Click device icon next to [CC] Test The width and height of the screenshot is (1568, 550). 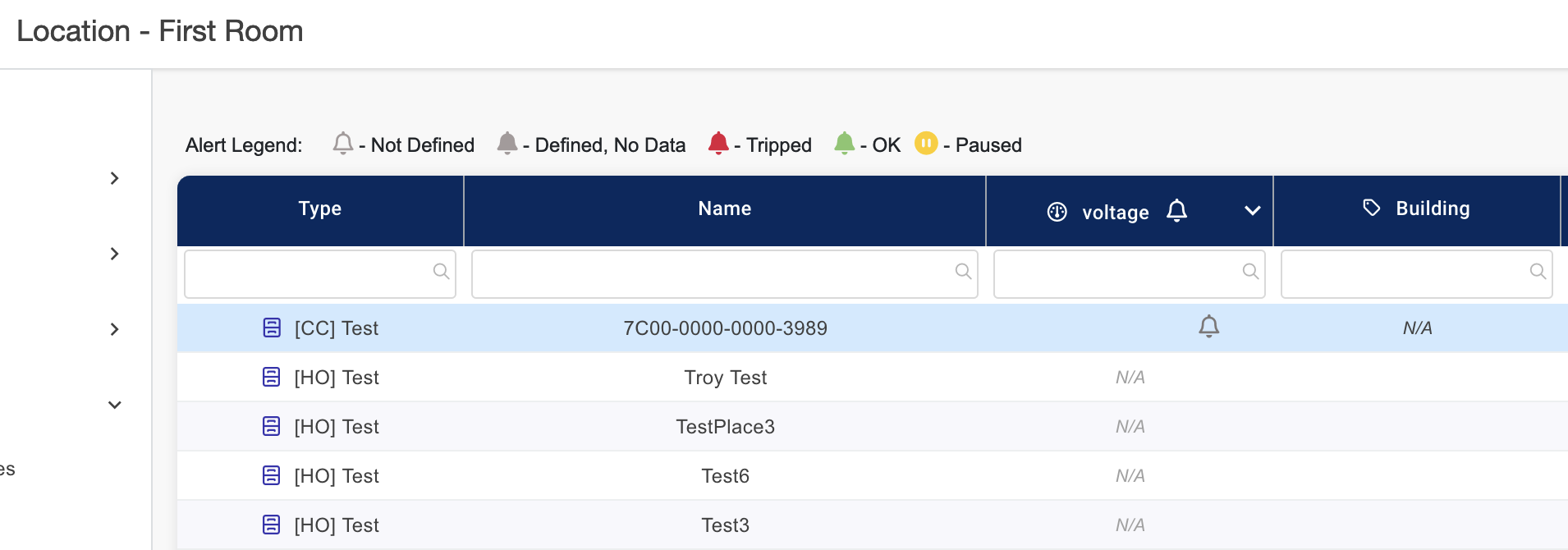[x=272, y=328]
